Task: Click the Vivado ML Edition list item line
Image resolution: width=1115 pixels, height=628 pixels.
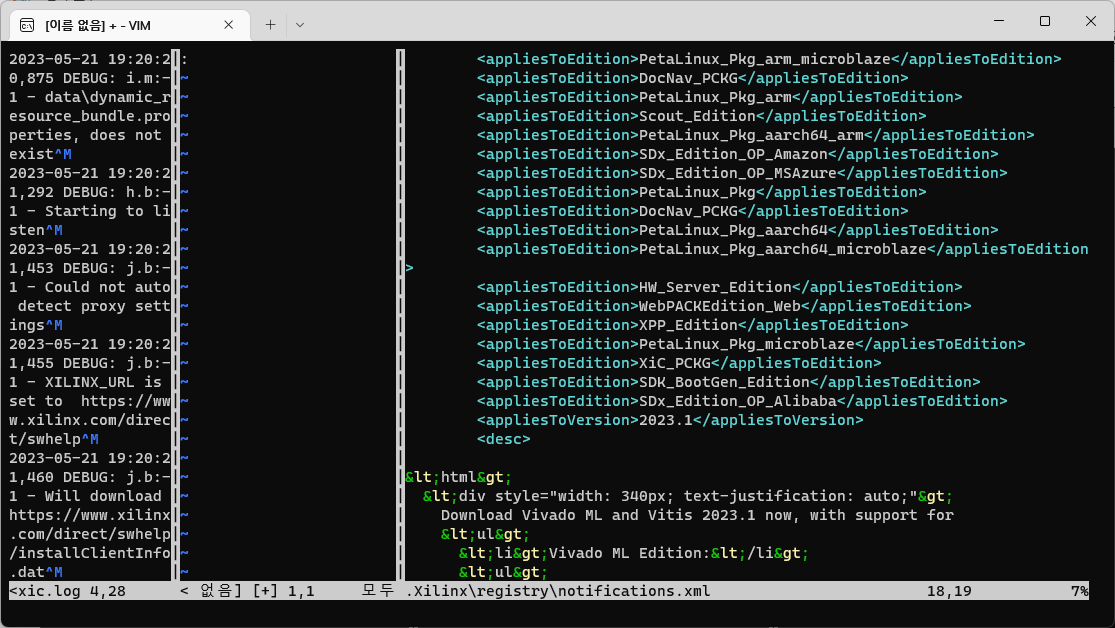Action: tap(634, 553)
